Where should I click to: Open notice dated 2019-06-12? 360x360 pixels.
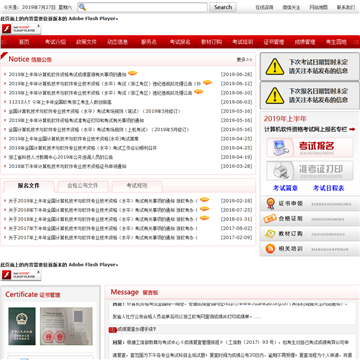(x=105, y=84)
